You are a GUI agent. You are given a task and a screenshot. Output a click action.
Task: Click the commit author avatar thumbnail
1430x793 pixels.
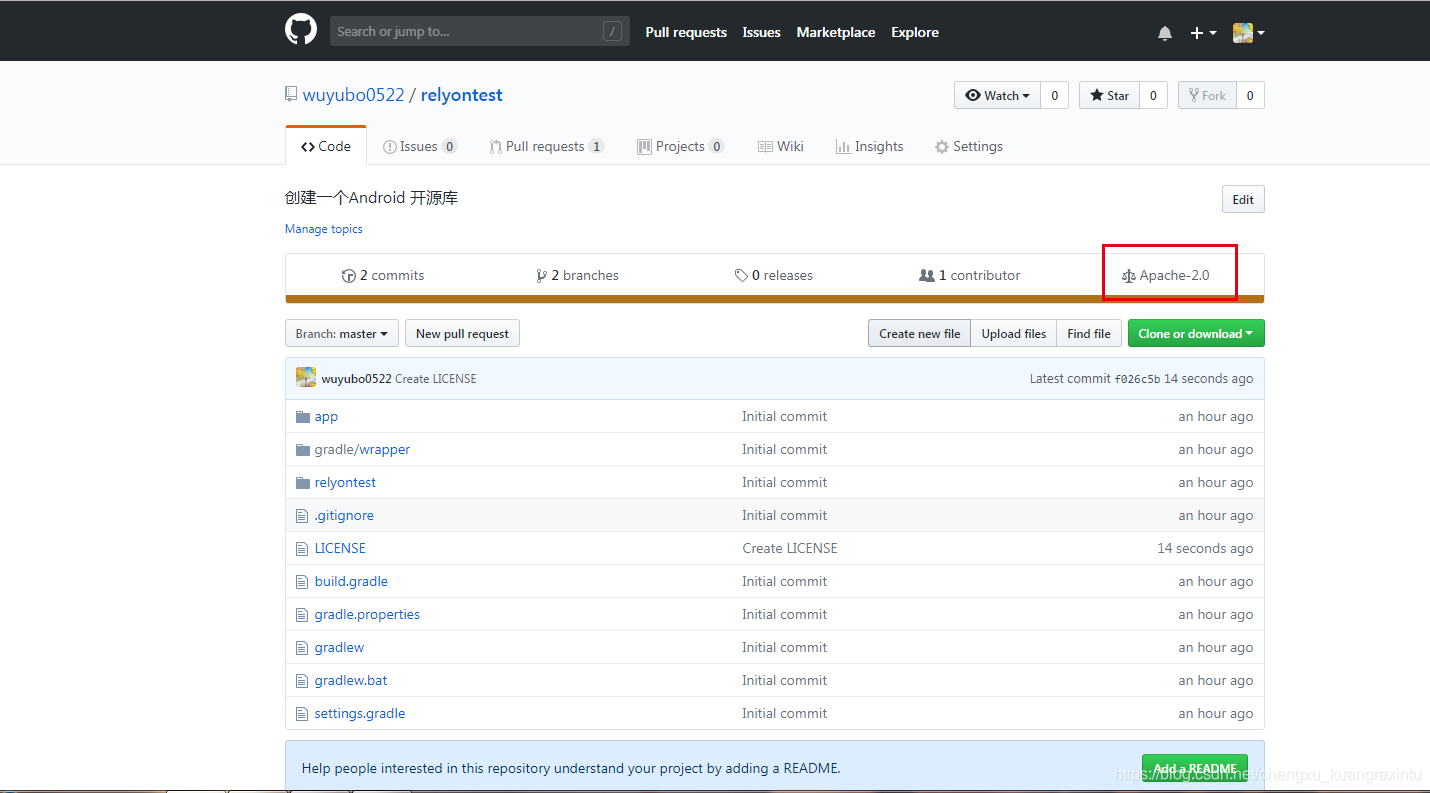click(x=306, y=378)
